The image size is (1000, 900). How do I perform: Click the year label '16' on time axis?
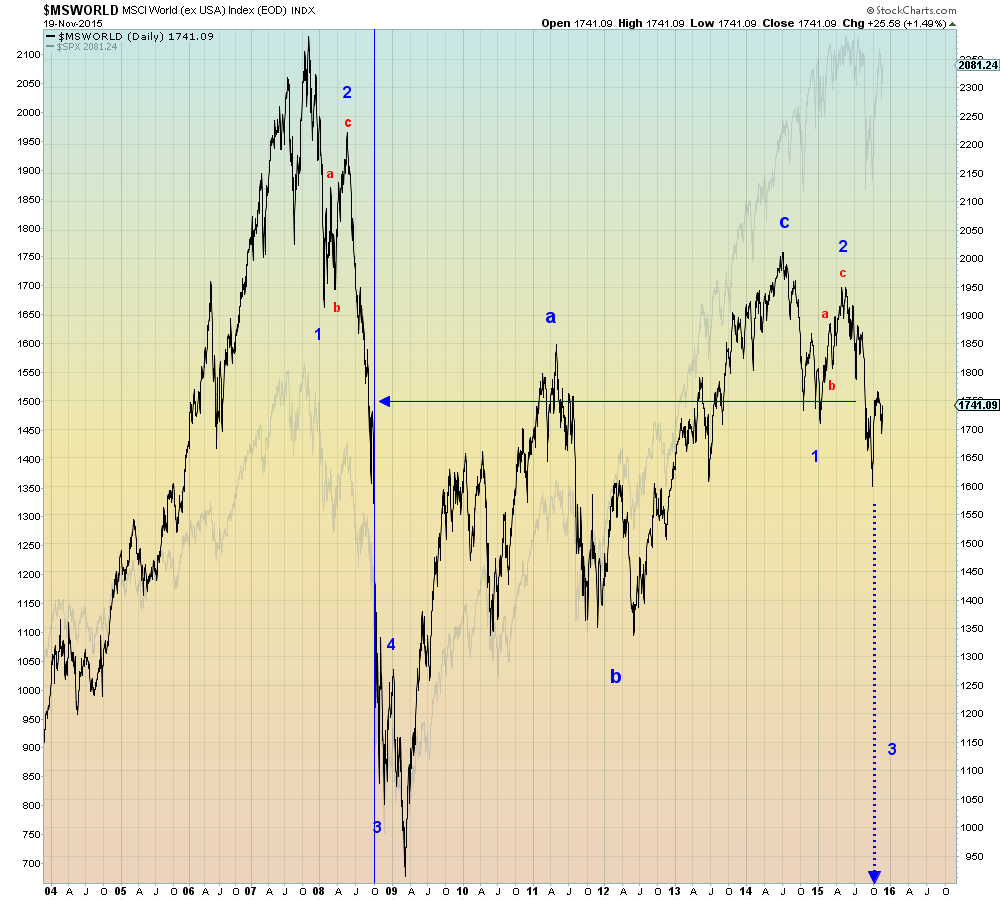pos(889,891)
